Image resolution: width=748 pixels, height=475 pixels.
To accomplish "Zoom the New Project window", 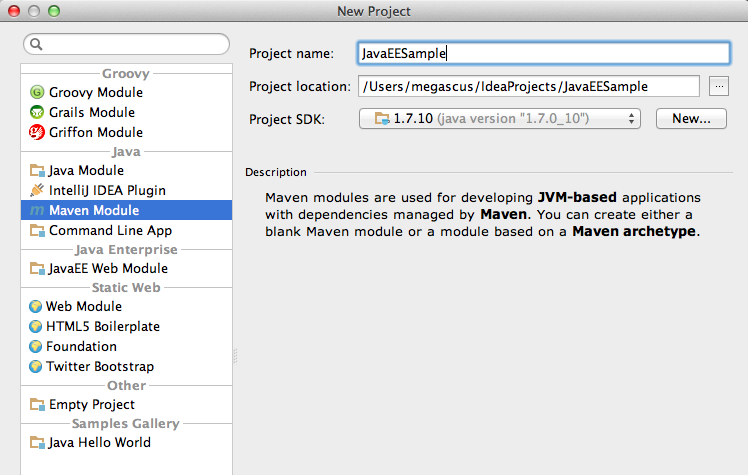I will [54, 11].
